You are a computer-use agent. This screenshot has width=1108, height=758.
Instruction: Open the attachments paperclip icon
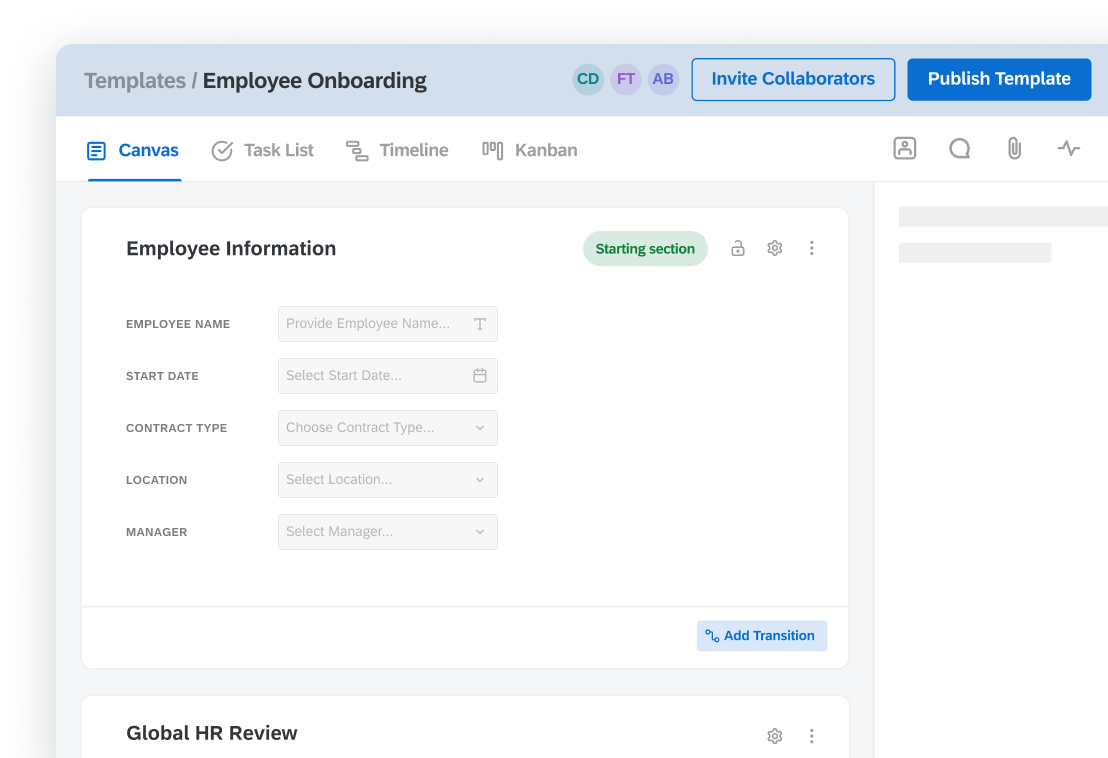click(1014, 149)
